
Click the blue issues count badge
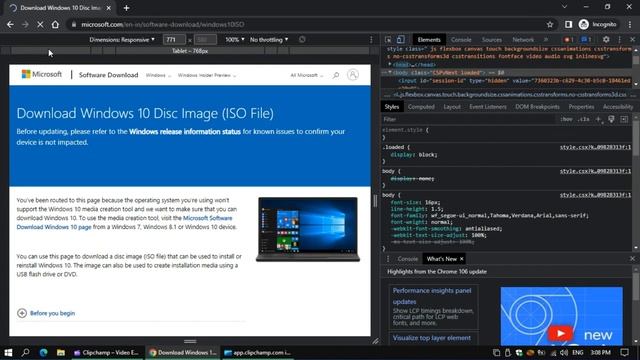(x=586, y=40)
